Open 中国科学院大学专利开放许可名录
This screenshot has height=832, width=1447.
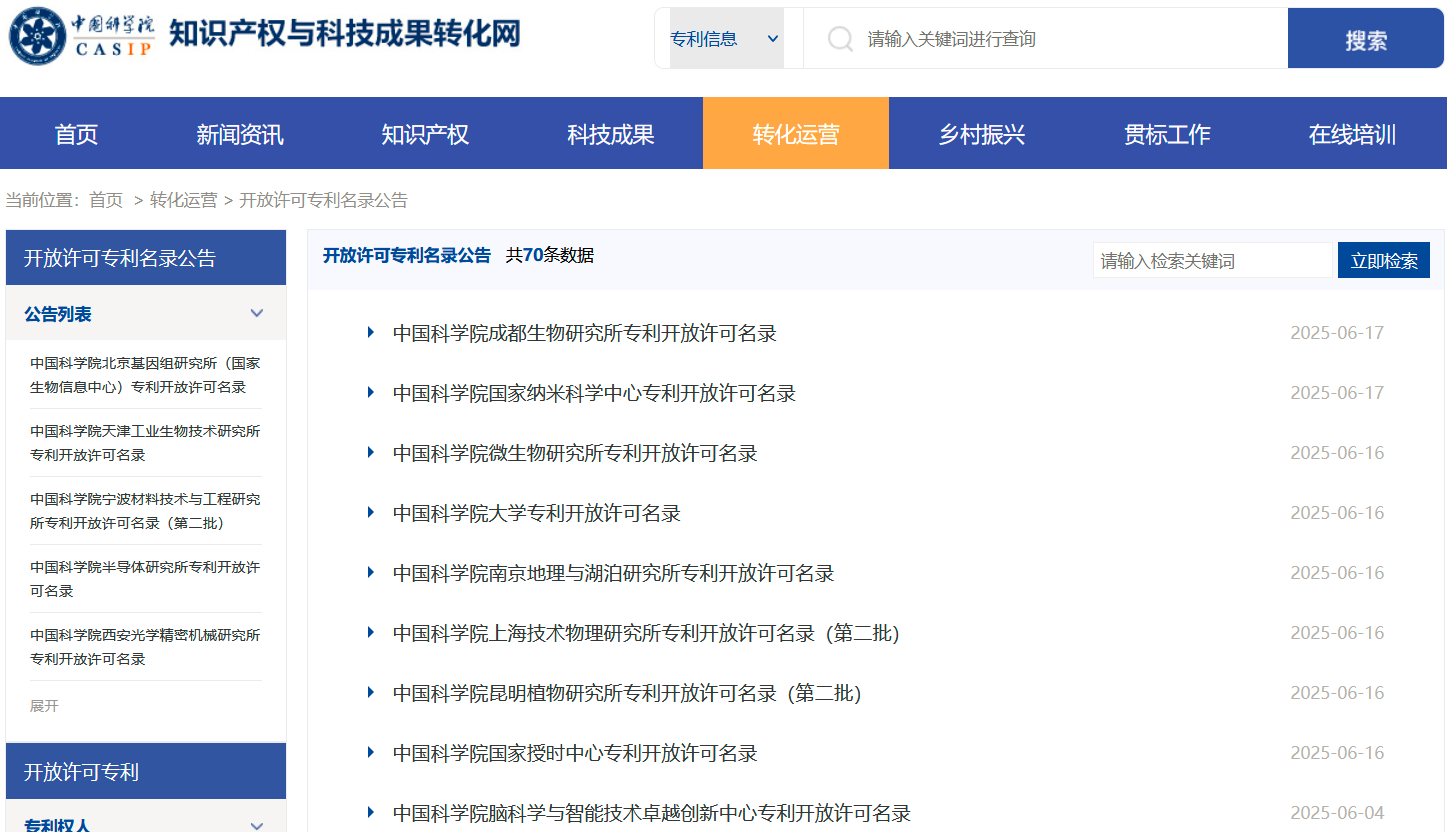pos(537,513)
